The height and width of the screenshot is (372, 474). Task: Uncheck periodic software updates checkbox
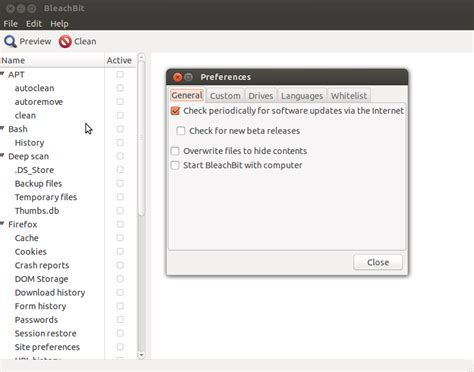click(175, 111)
